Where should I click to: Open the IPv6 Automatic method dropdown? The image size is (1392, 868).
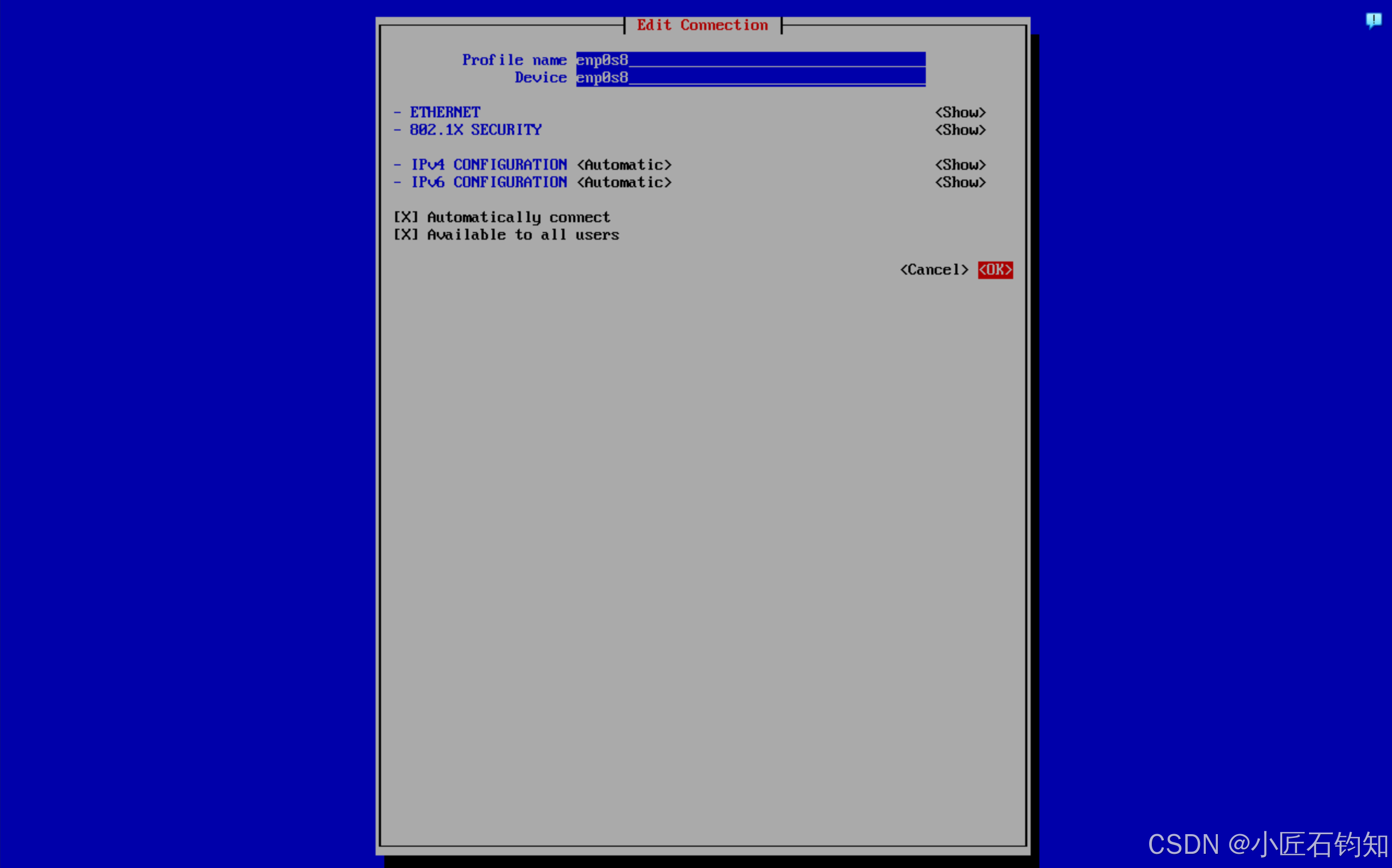[x=624, y=182]
